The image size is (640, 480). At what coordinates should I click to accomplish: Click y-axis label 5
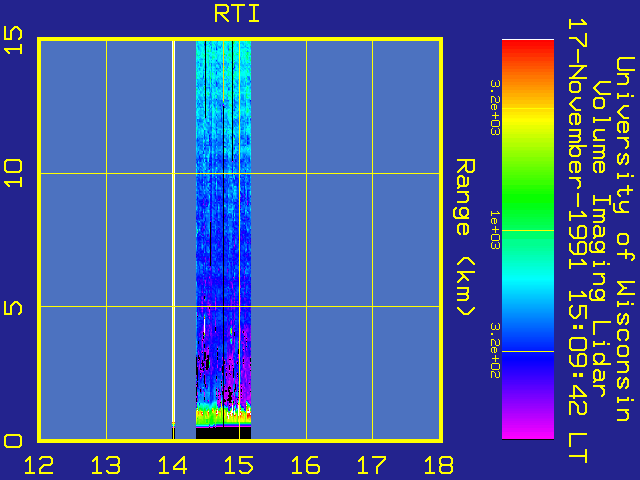pos(13,308)
